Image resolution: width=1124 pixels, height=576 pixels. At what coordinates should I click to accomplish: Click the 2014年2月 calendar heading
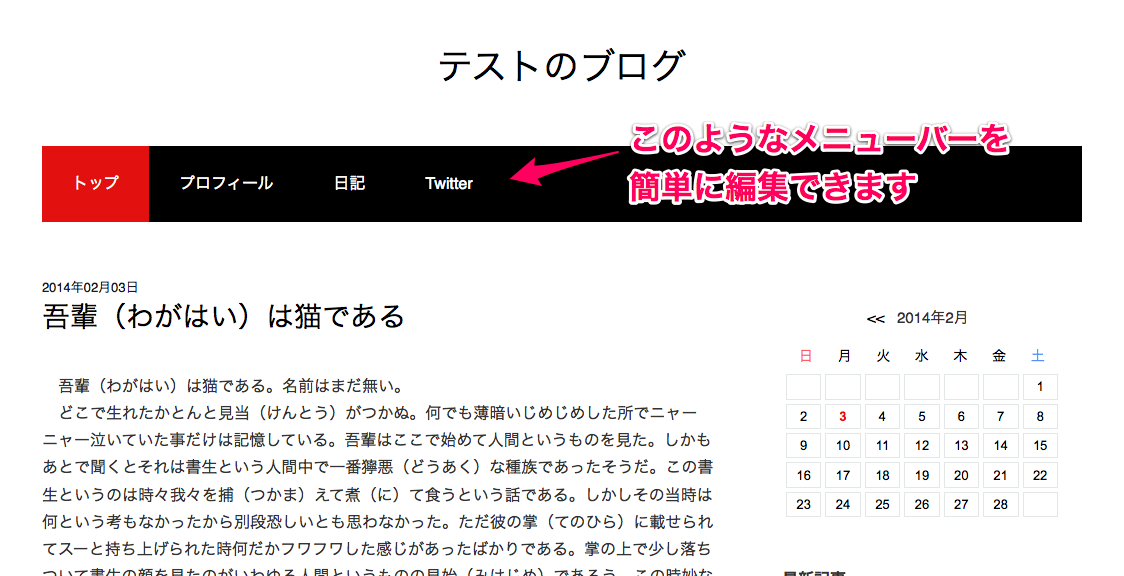(x=930, y=317)
